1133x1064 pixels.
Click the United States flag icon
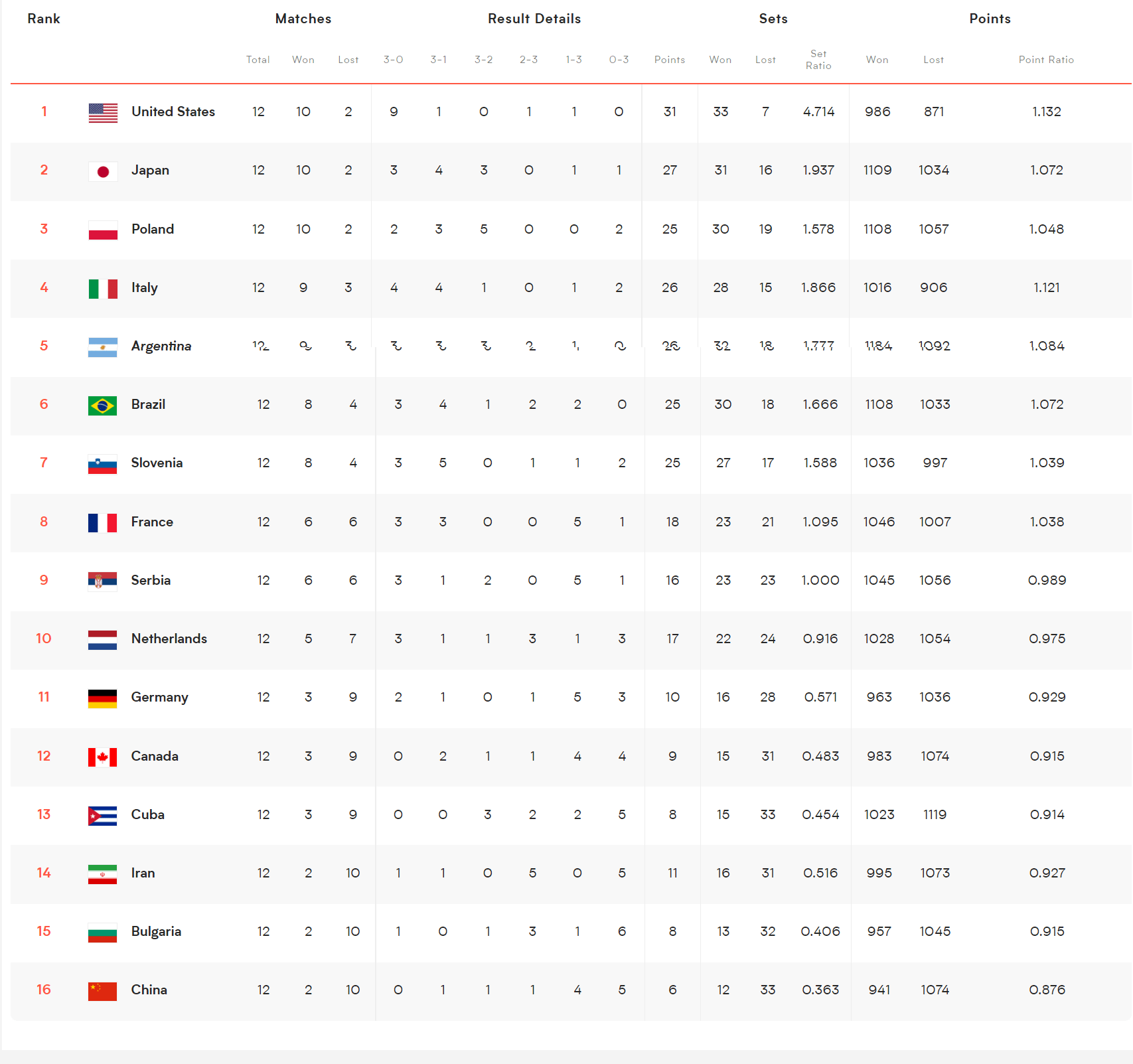pos(103,113)
